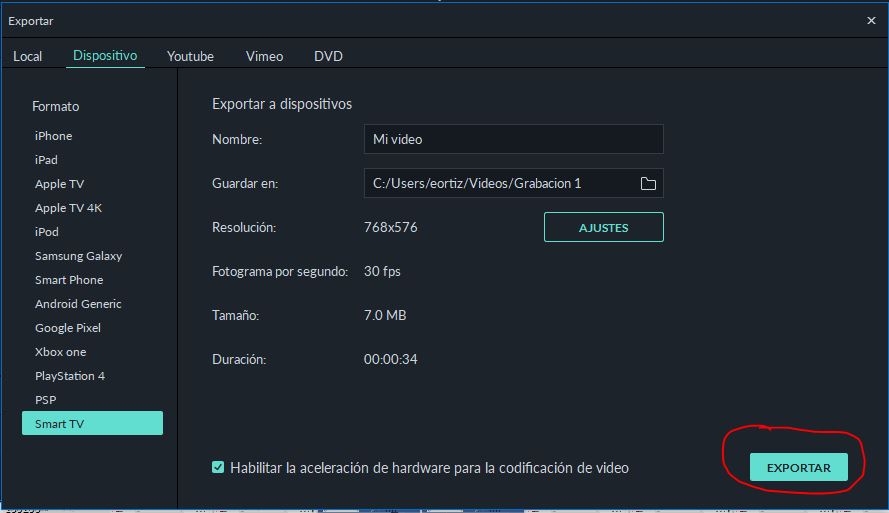
Task: Pick Google Pixel format
Action: point(67,328)
